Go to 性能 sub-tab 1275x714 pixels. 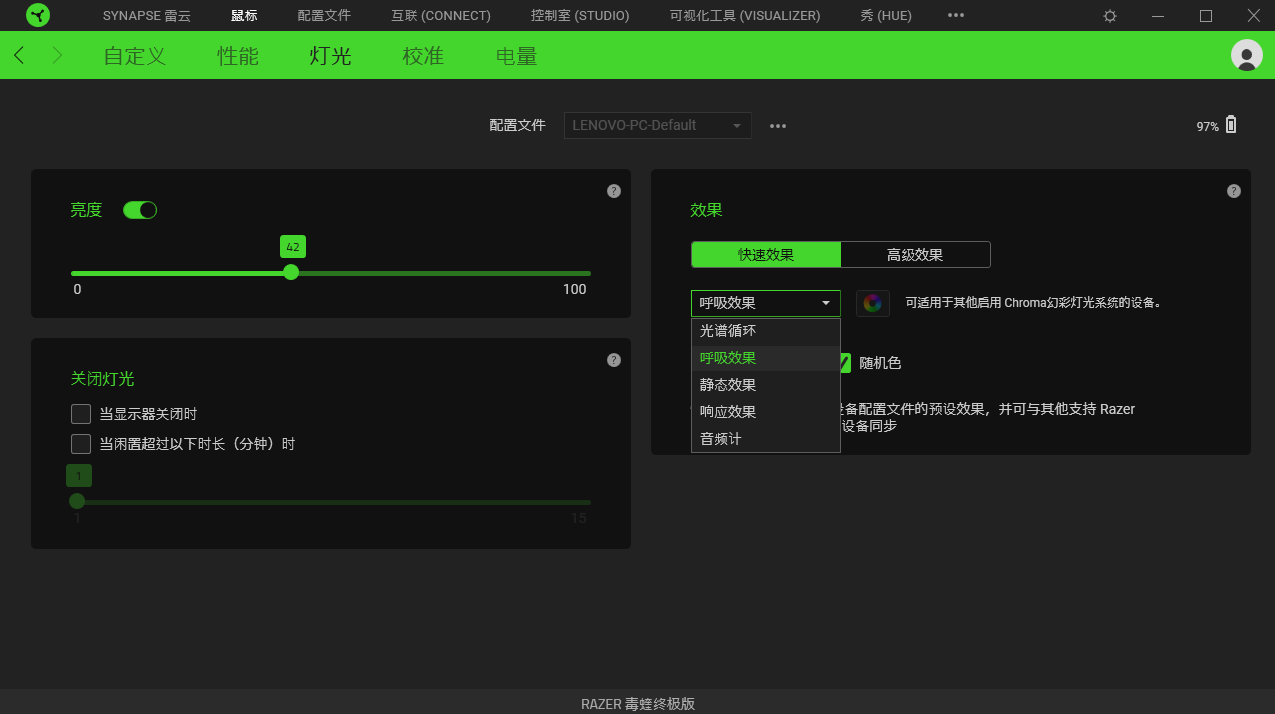(x=238, y=56)
